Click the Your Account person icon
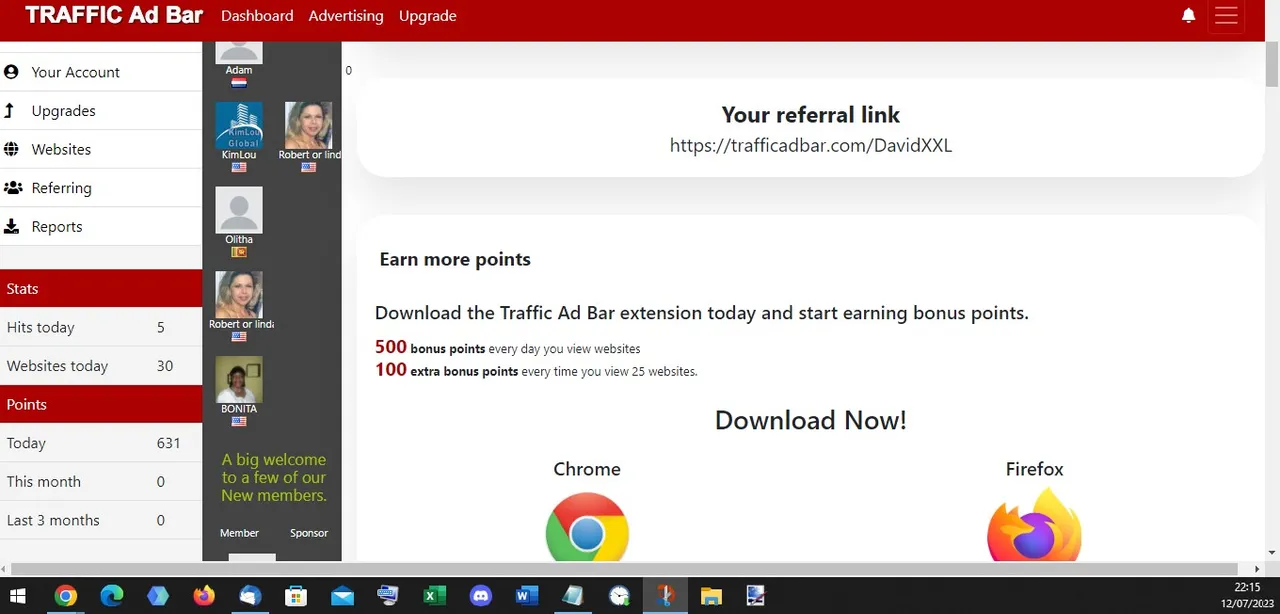 pos(11,72)
